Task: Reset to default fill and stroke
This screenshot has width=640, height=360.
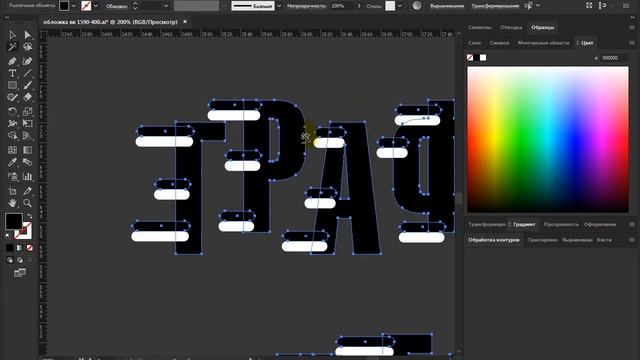Action: pos(8,236)
